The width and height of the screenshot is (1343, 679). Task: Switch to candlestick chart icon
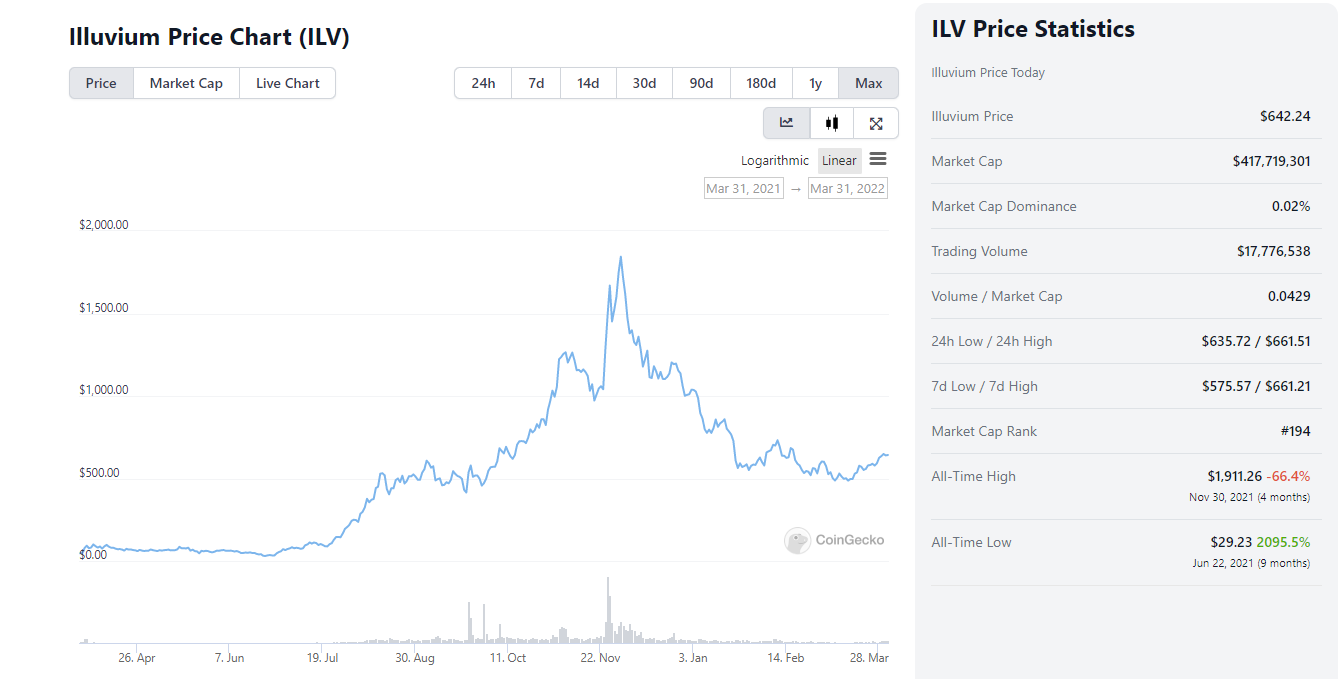(832, 123)
